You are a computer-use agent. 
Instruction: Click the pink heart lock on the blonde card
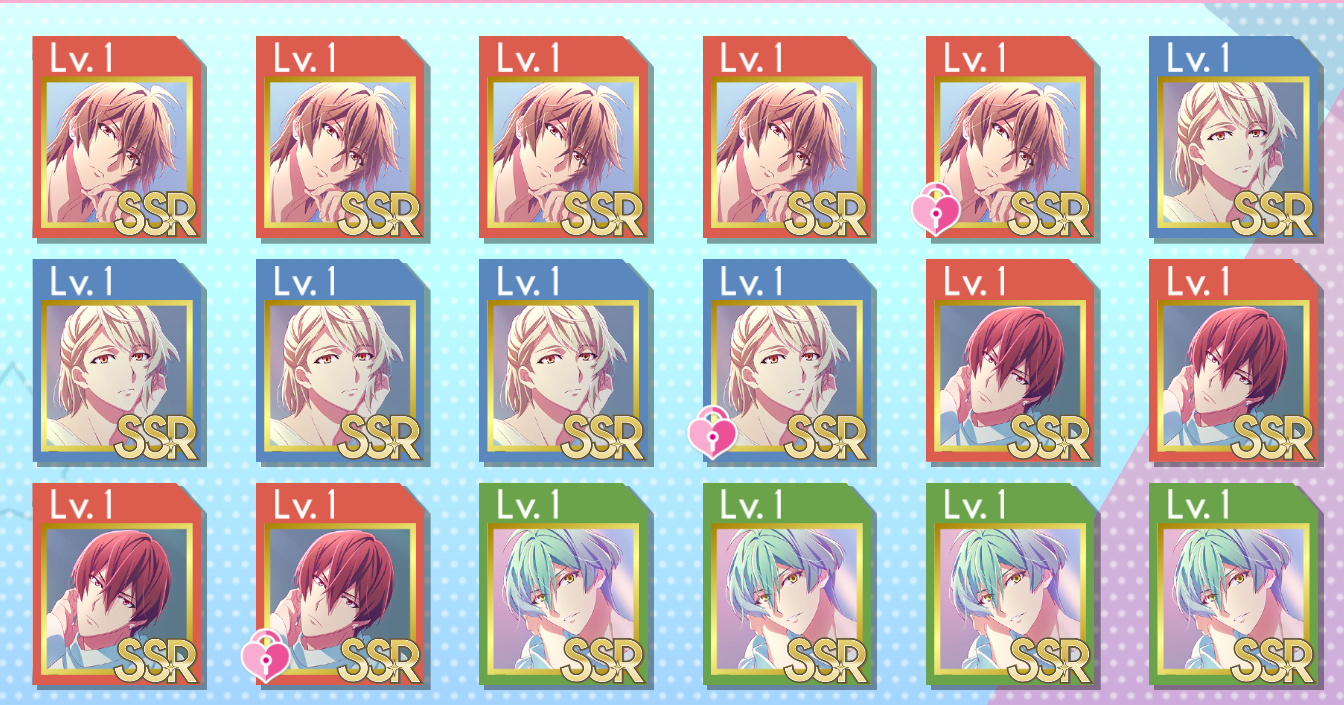click(x=713, y=435)
